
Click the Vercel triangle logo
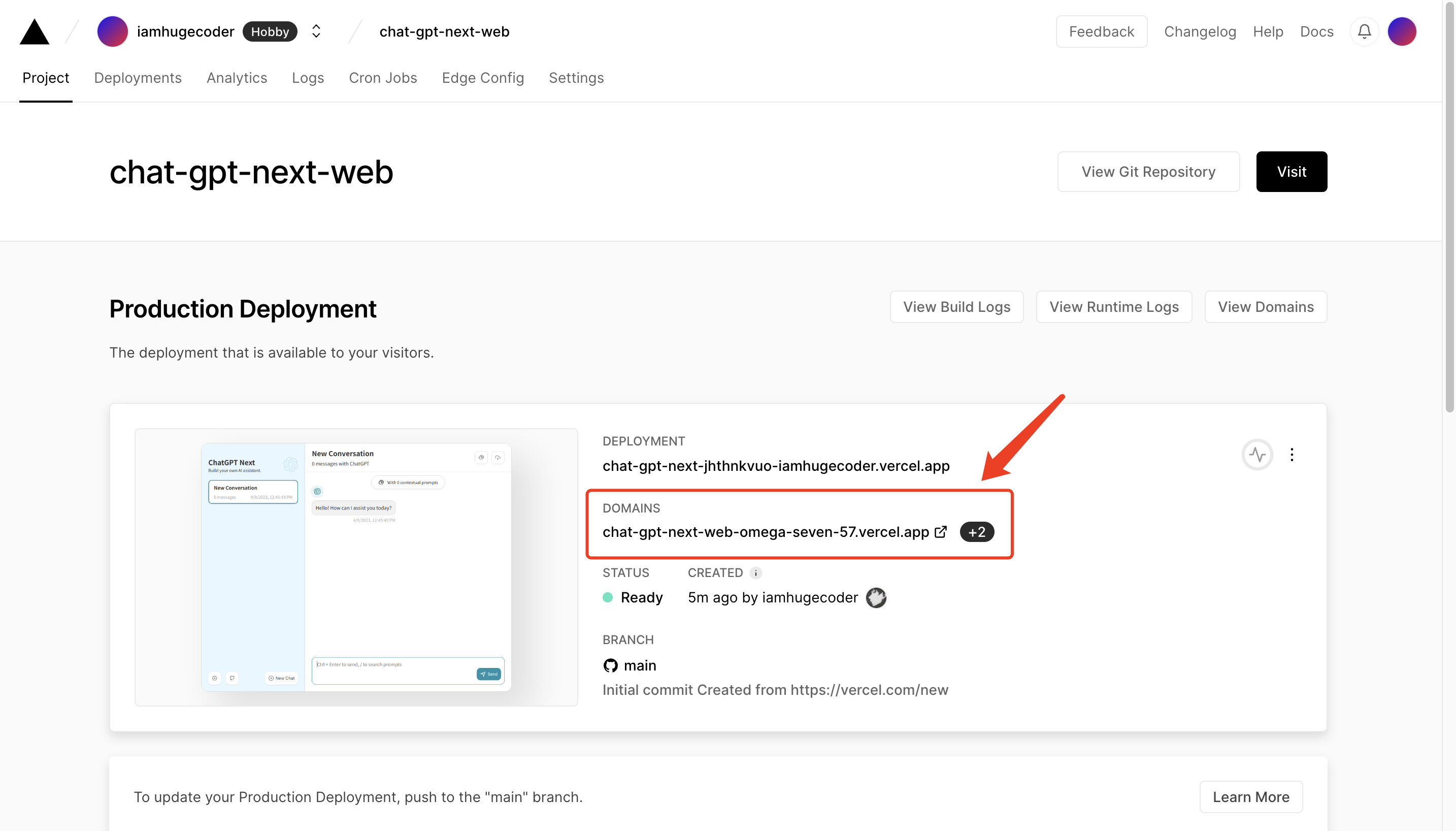pos(34,32)
